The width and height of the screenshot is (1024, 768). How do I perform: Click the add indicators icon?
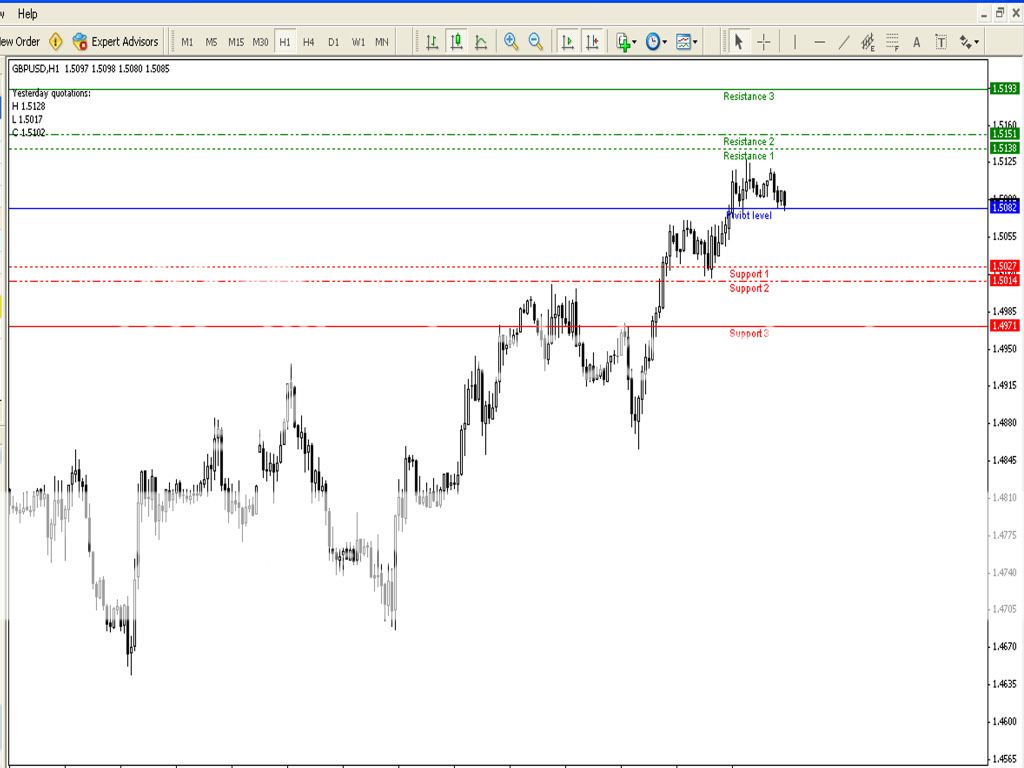622,42
